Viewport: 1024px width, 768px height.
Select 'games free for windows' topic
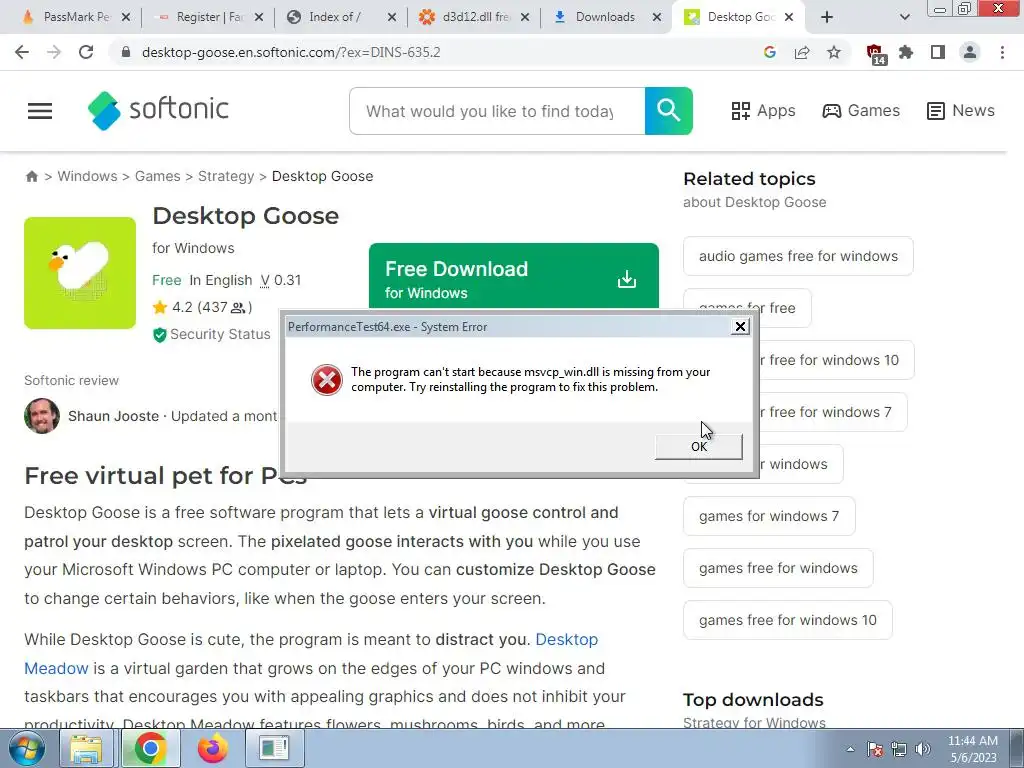point(778,568)
